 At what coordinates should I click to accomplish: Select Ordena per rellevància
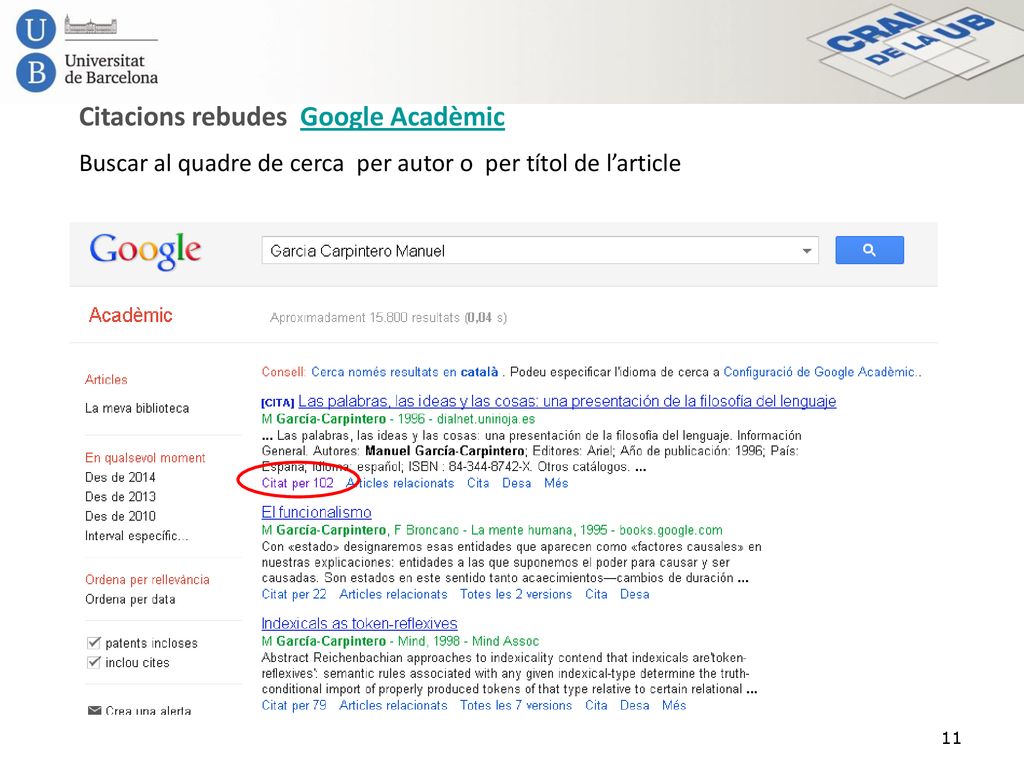148,579
